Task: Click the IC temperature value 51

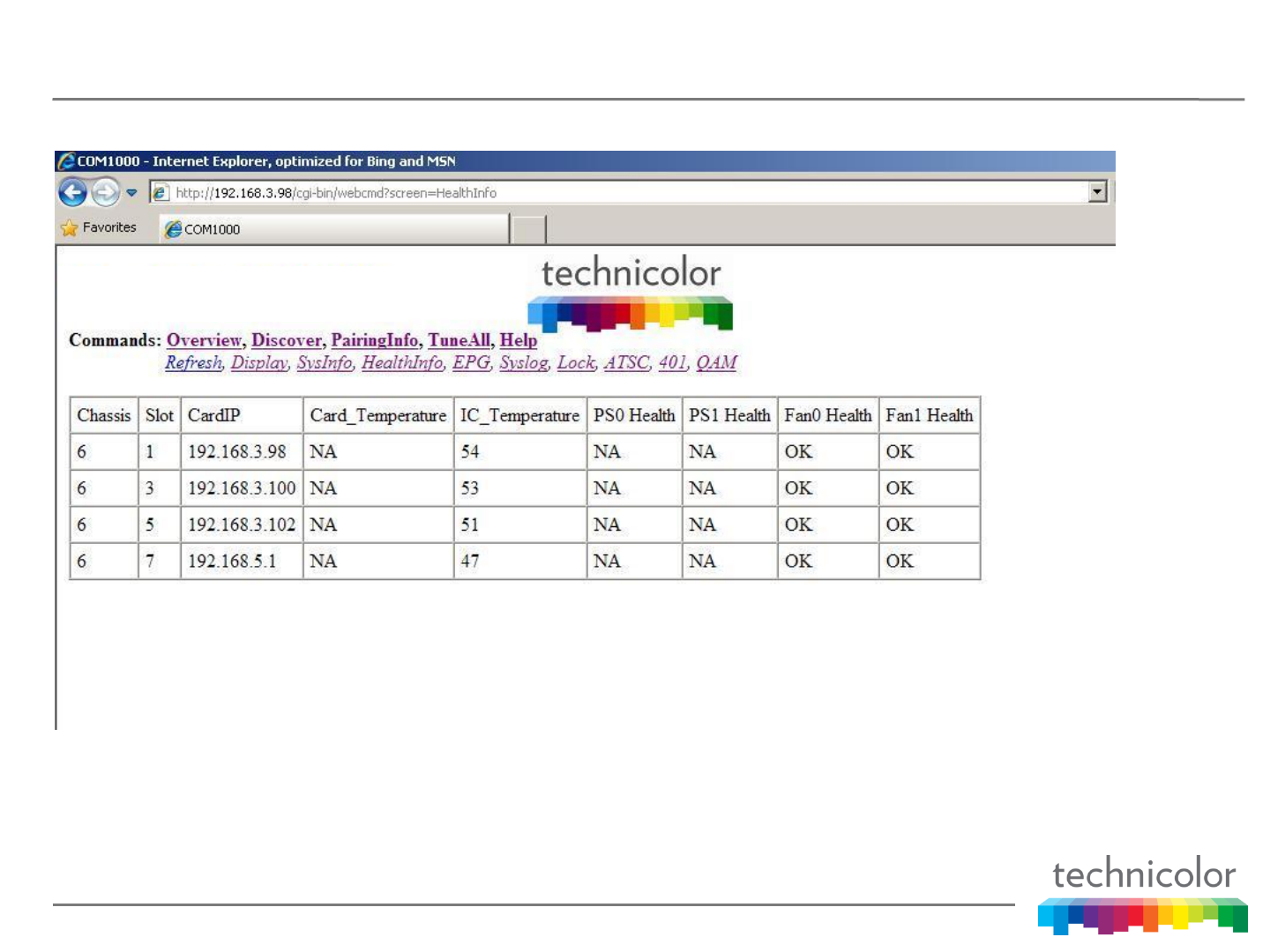Action: click(x=520, y=524)
